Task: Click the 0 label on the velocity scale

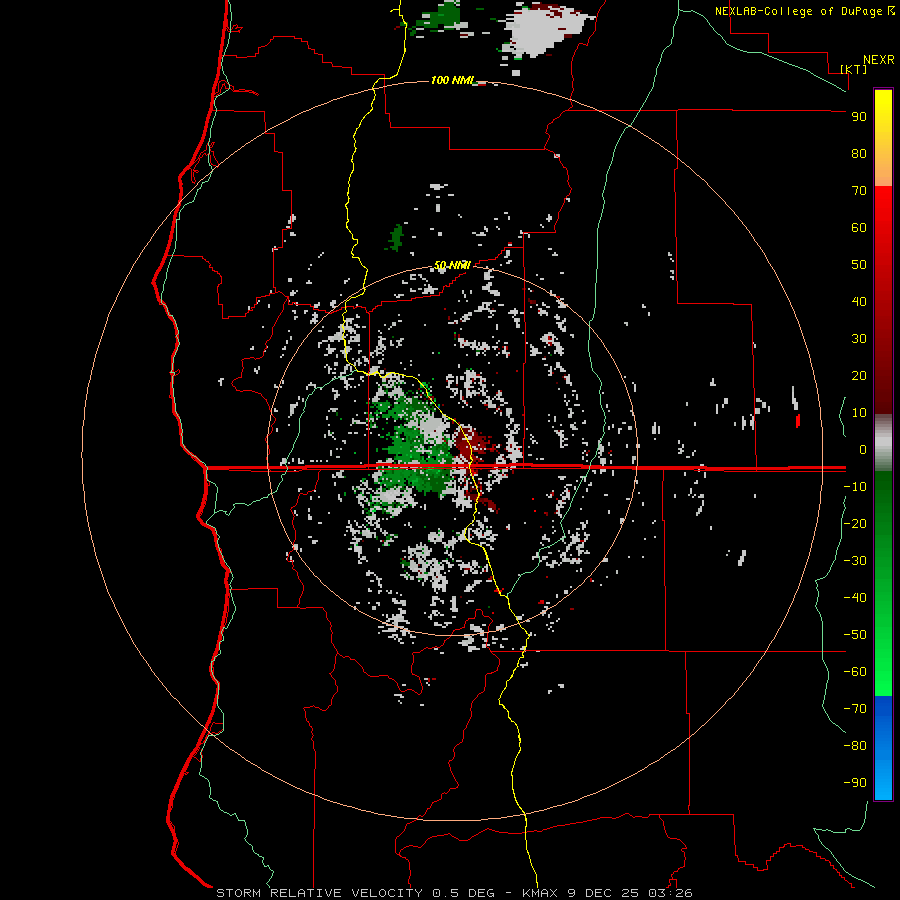Action: click(863, 449)
